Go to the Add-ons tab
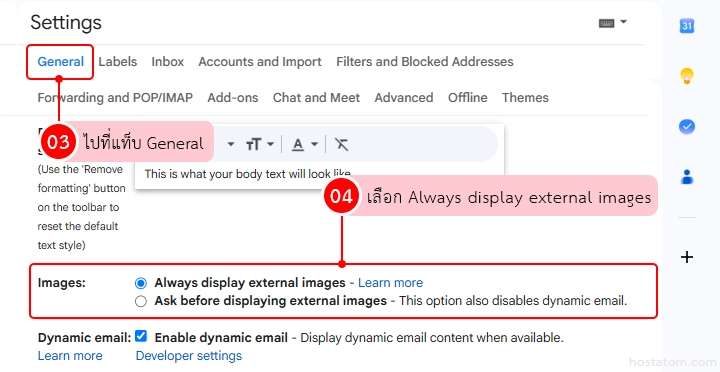Image resolution: width=720 pixels, height=372 pixels. point(233,97)
